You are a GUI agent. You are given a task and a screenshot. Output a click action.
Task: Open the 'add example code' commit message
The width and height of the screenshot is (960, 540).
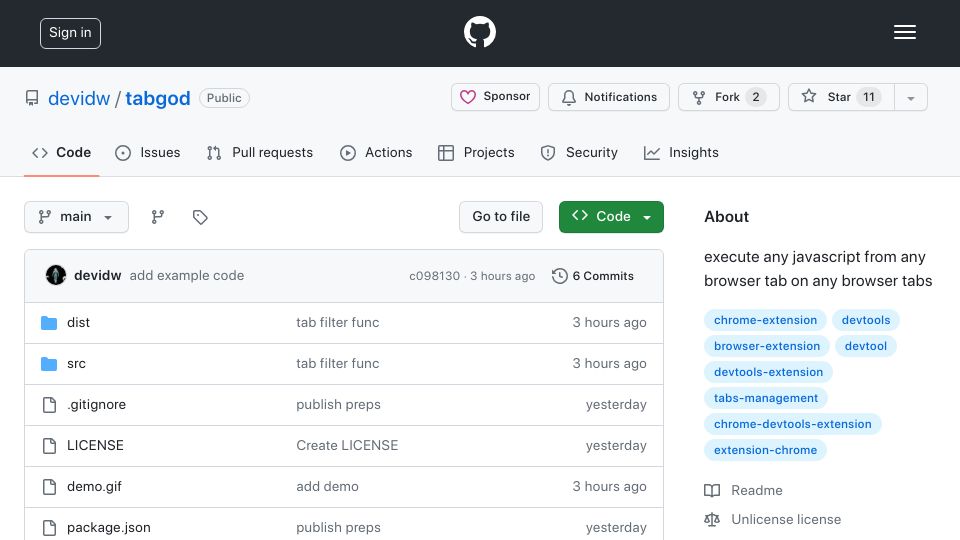point(187,276)
